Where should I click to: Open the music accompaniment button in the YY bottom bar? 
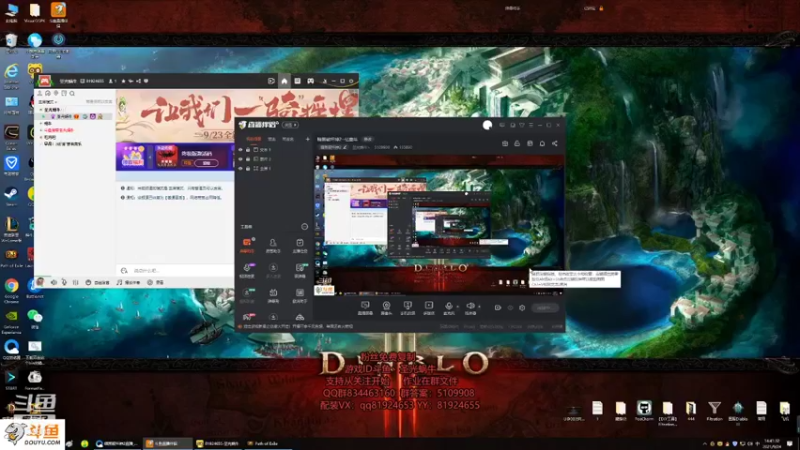[x=128, y=282]
